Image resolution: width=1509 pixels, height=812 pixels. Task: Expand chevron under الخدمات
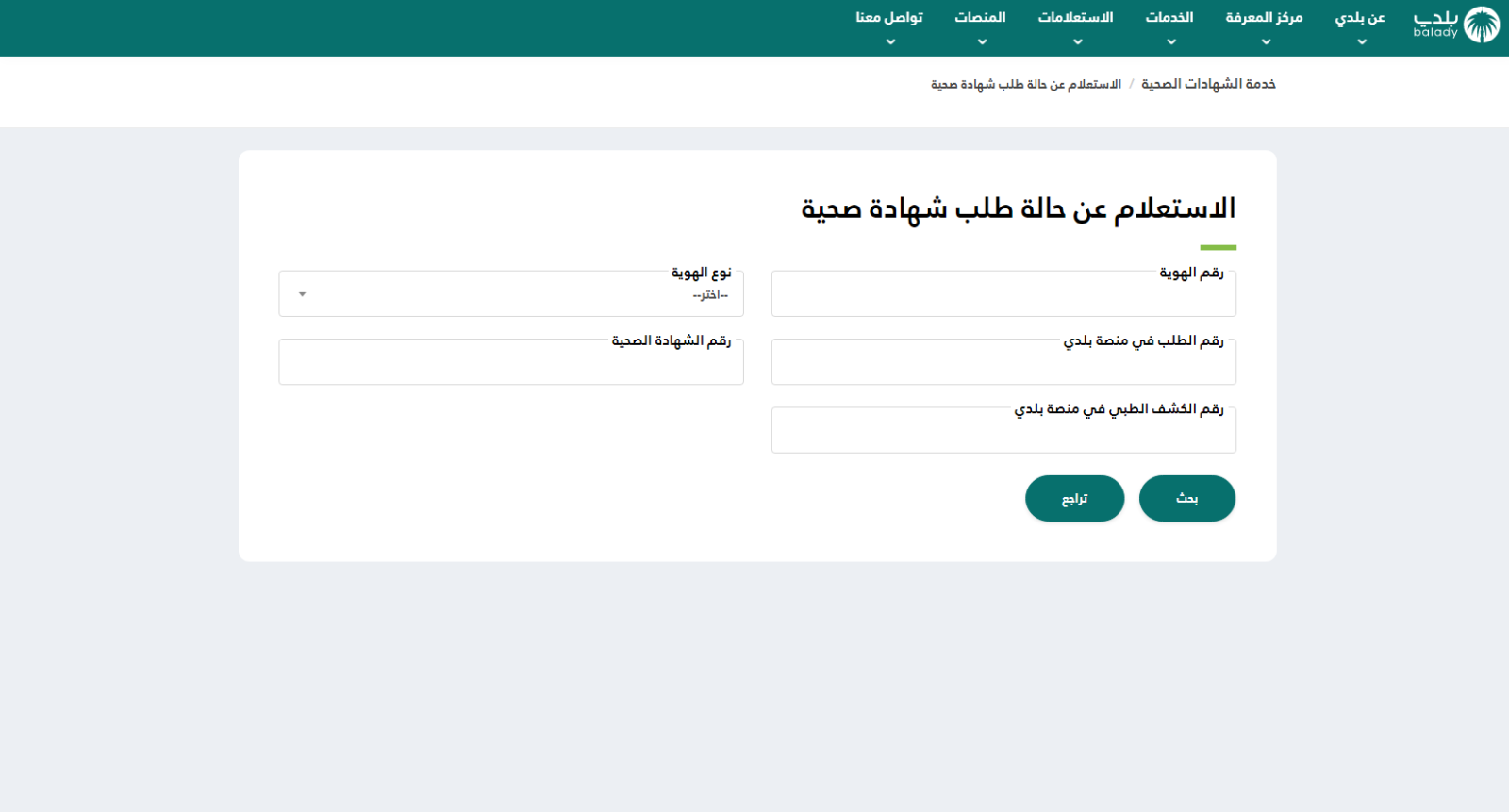[1171, 41]
